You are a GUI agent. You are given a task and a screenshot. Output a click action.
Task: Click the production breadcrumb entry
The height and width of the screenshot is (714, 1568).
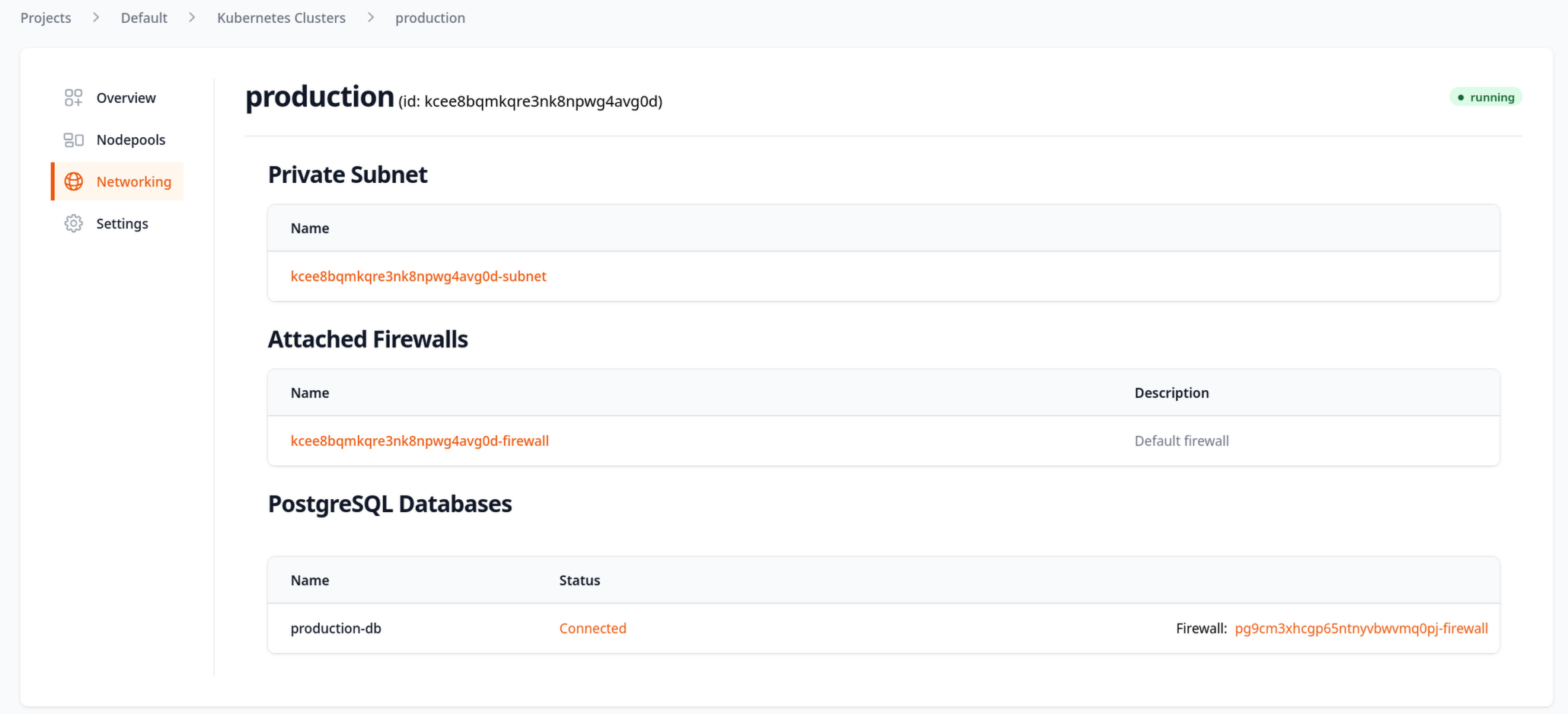(430, 18)
